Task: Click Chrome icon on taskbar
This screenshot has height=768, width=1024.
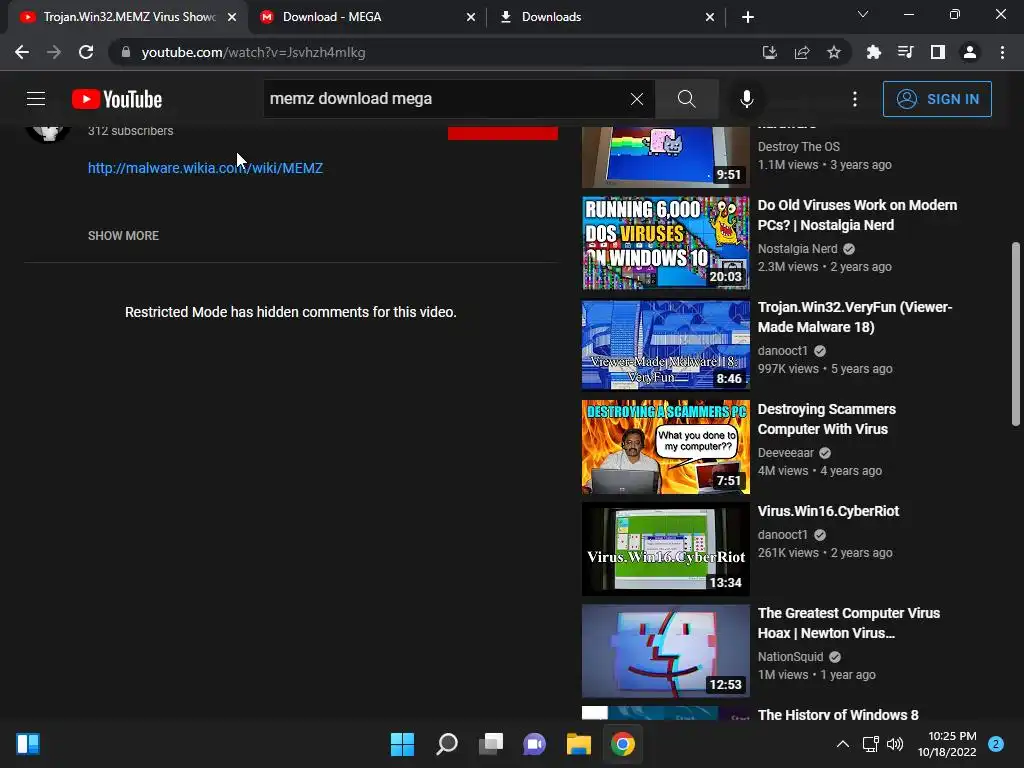Action: pyautogui.click(x=622, y=744)
